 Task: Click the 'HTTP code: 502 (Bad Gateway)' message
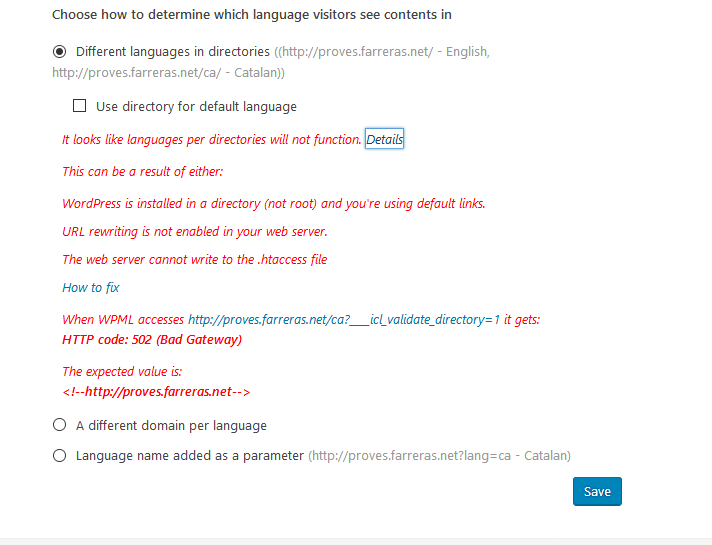pos(152,340)
